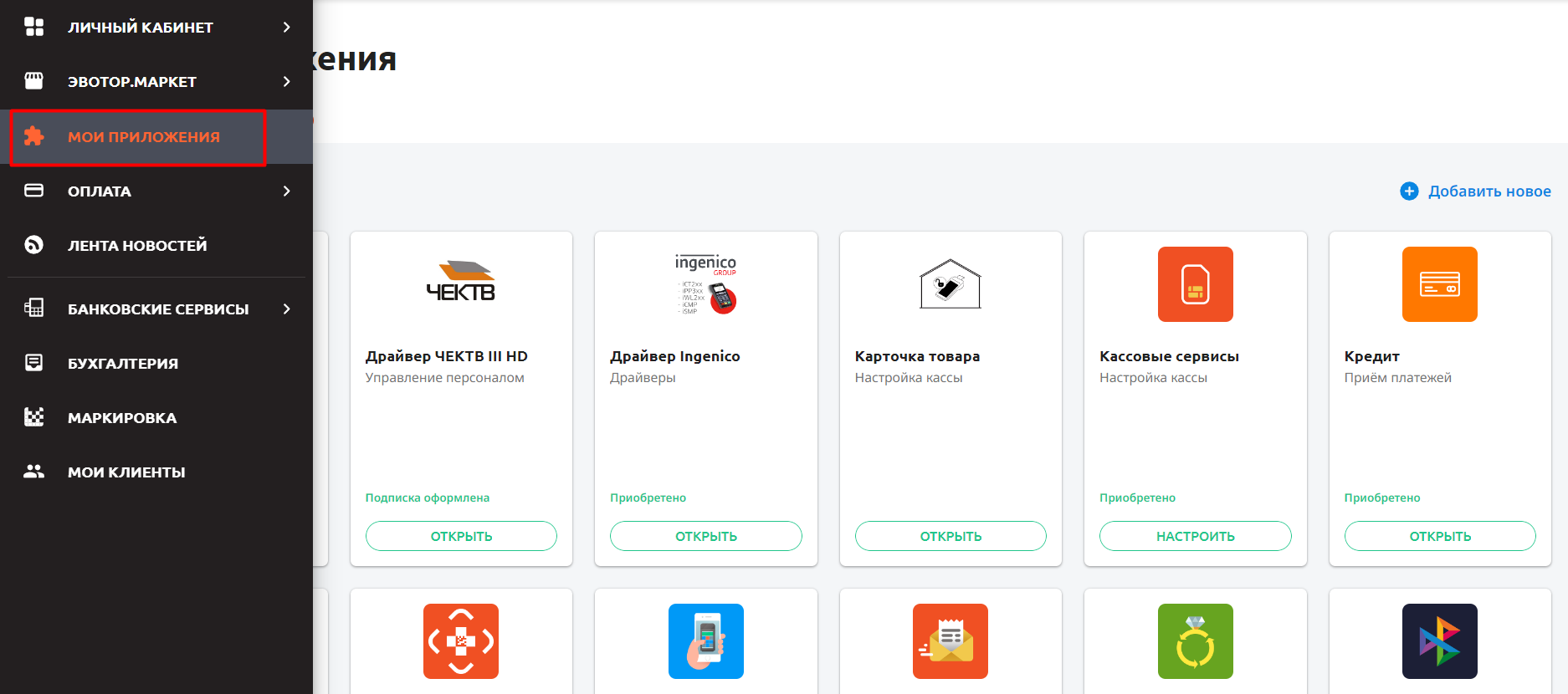Select the Мои приложения menu item
Image resolution: width=1568 pixels, height=694 pixels.
tap(156, 136)
